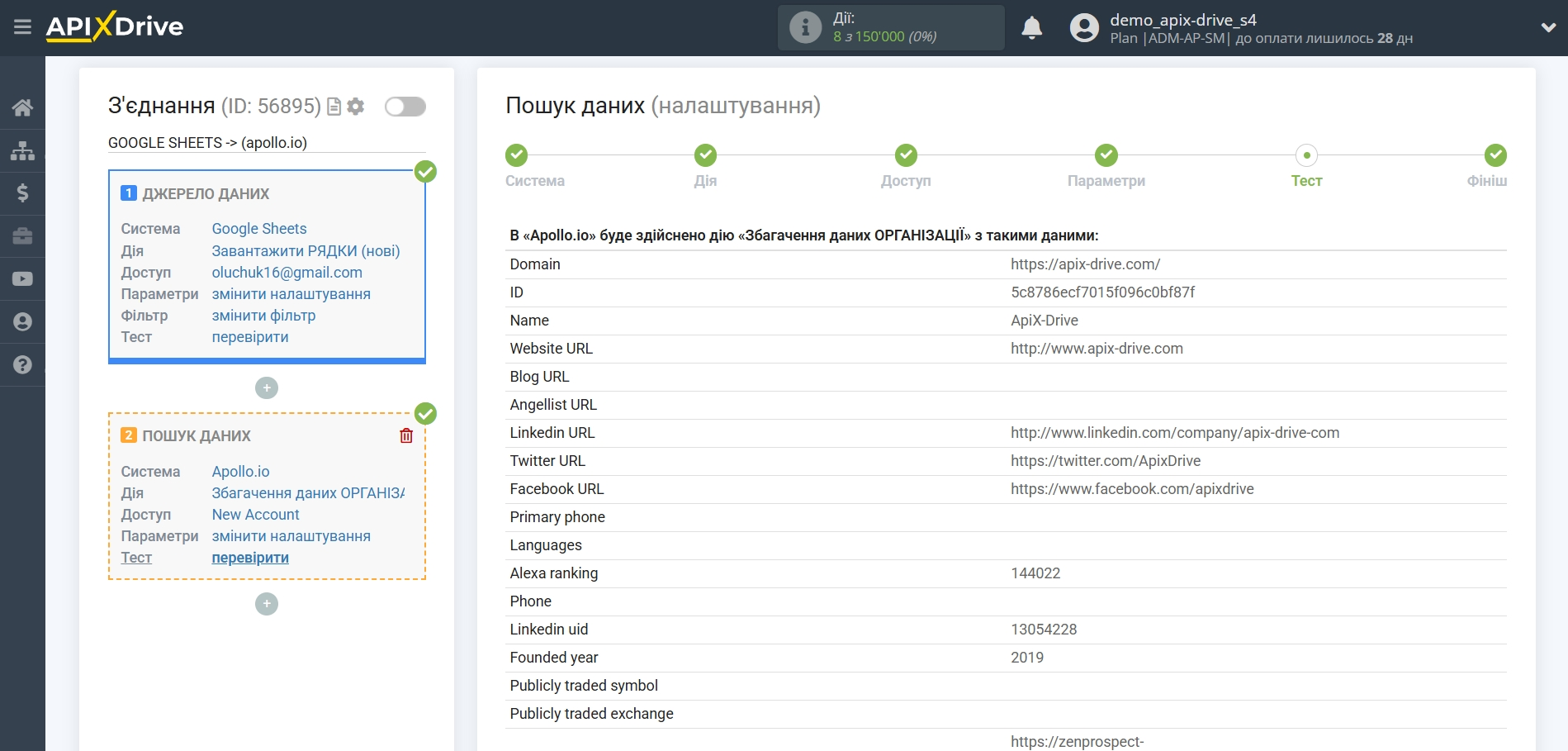Open the Help (question mark) sidebar icon
Viewport: 1568px width, 751px height.
[22, 364]
